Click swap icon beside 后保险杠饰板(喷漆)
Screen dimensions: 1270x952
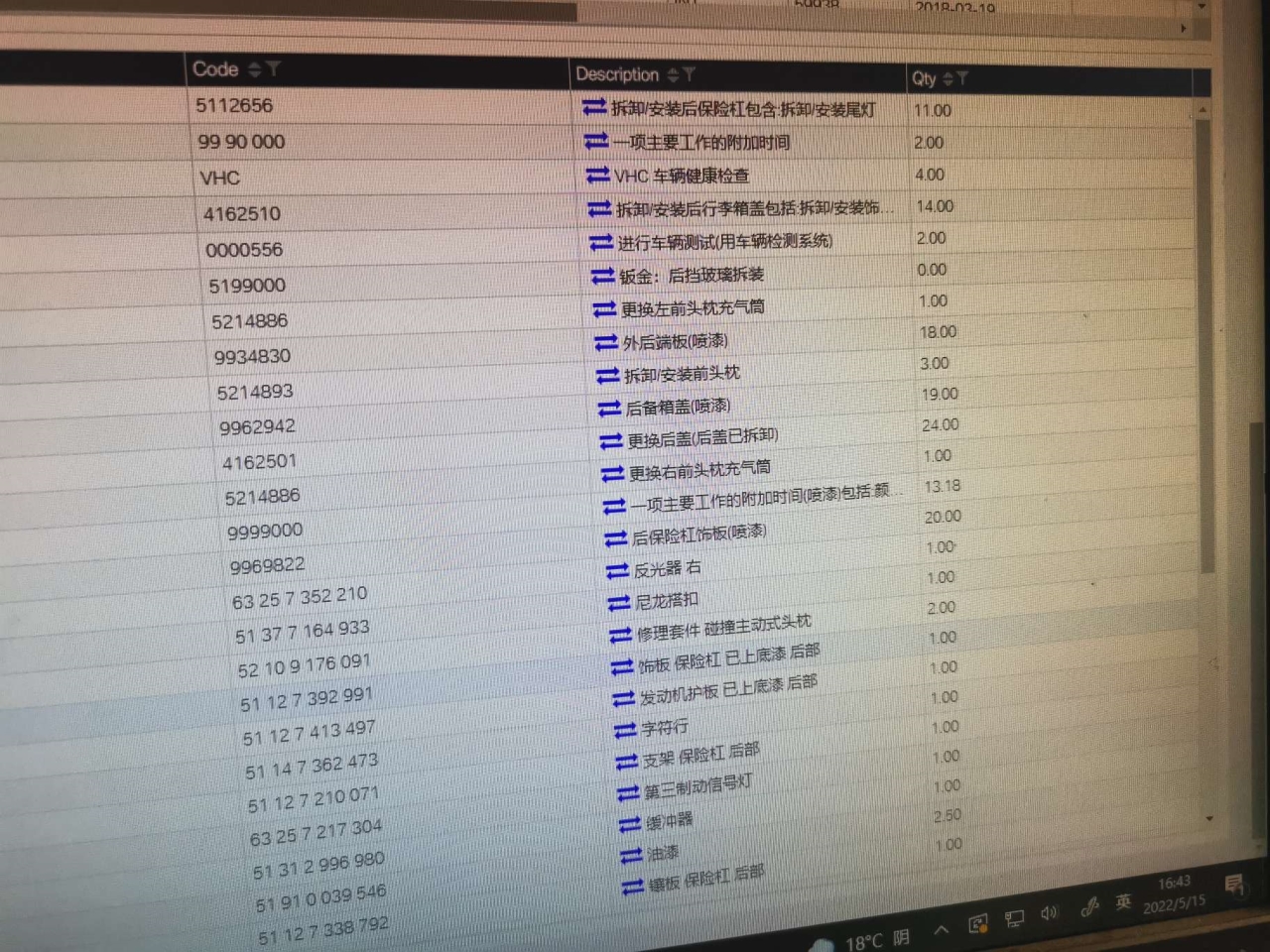616,538
